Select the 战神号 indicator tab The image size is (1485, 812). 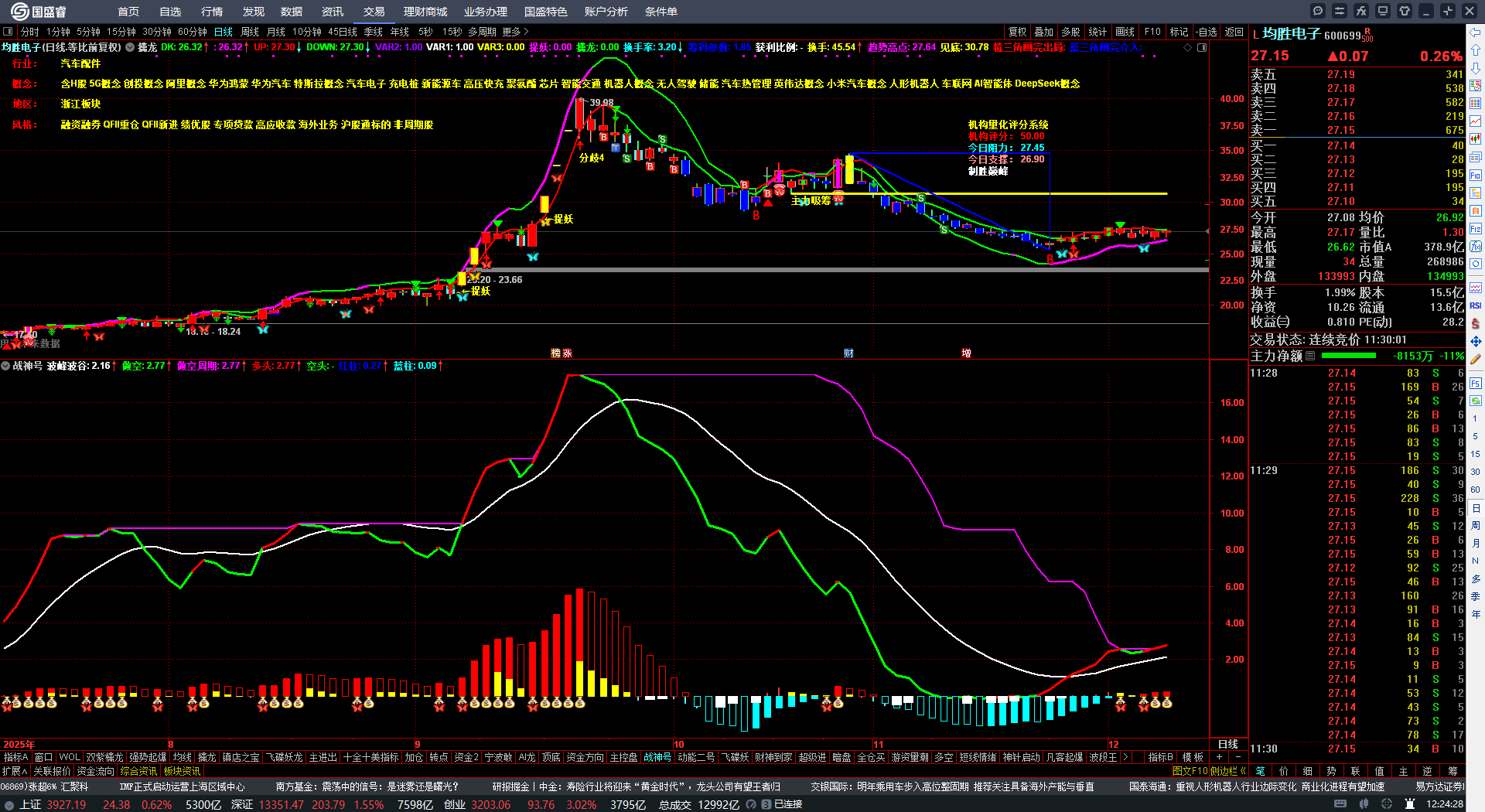[x=657, y=757]
